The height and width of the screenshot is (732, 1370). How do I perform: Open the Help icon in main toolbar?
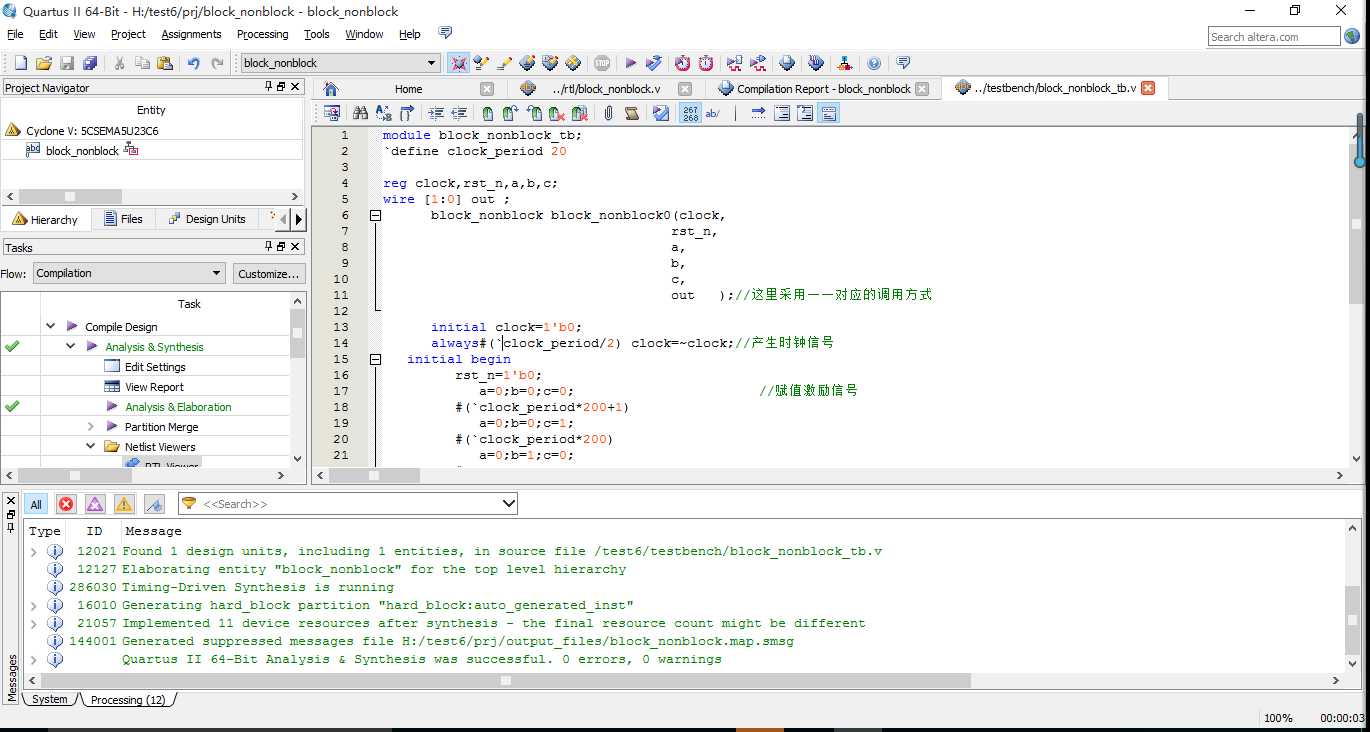point(874,63)
